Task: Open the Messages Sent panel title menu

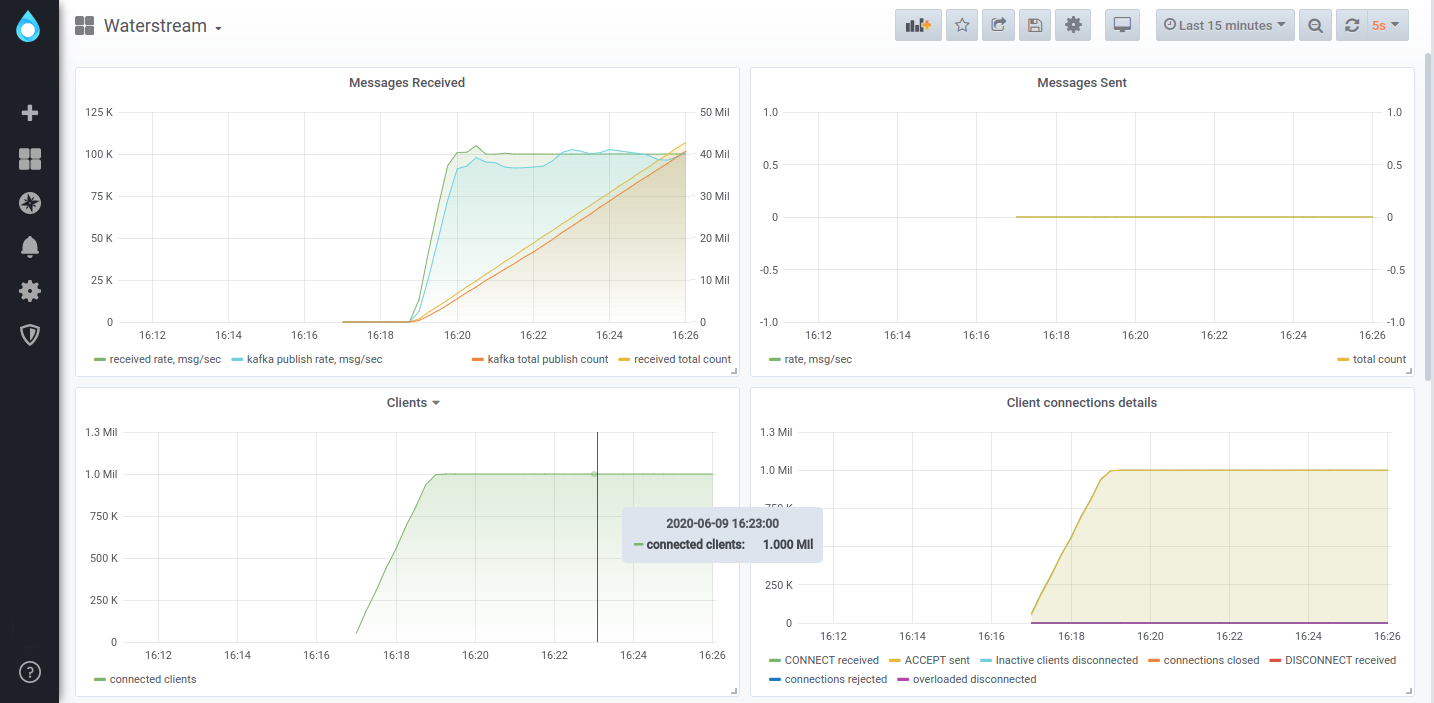Action: point(1082,83)
